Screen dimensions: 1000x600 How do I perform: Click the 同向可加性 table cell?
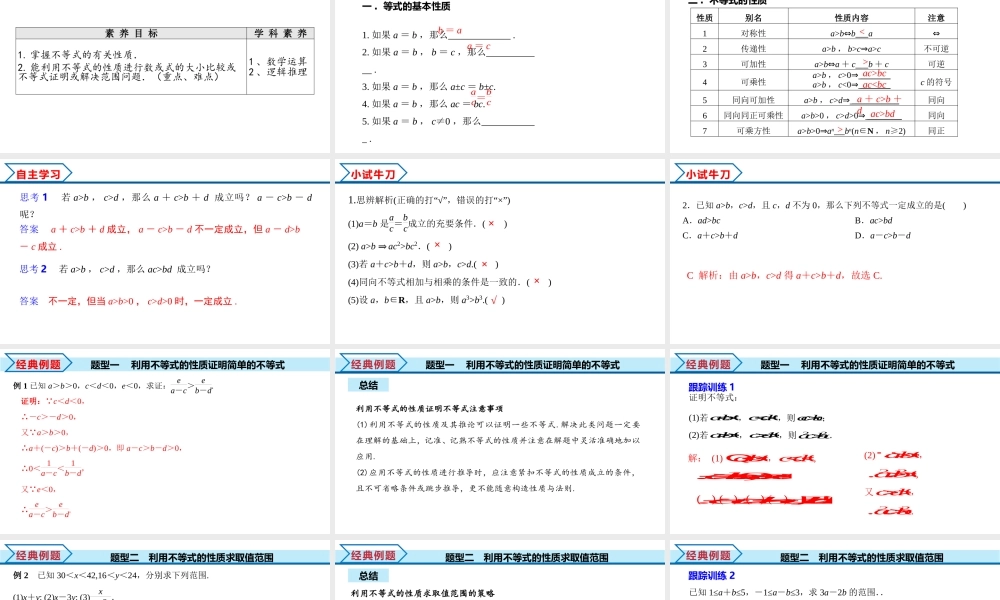[x=753, y=99]
